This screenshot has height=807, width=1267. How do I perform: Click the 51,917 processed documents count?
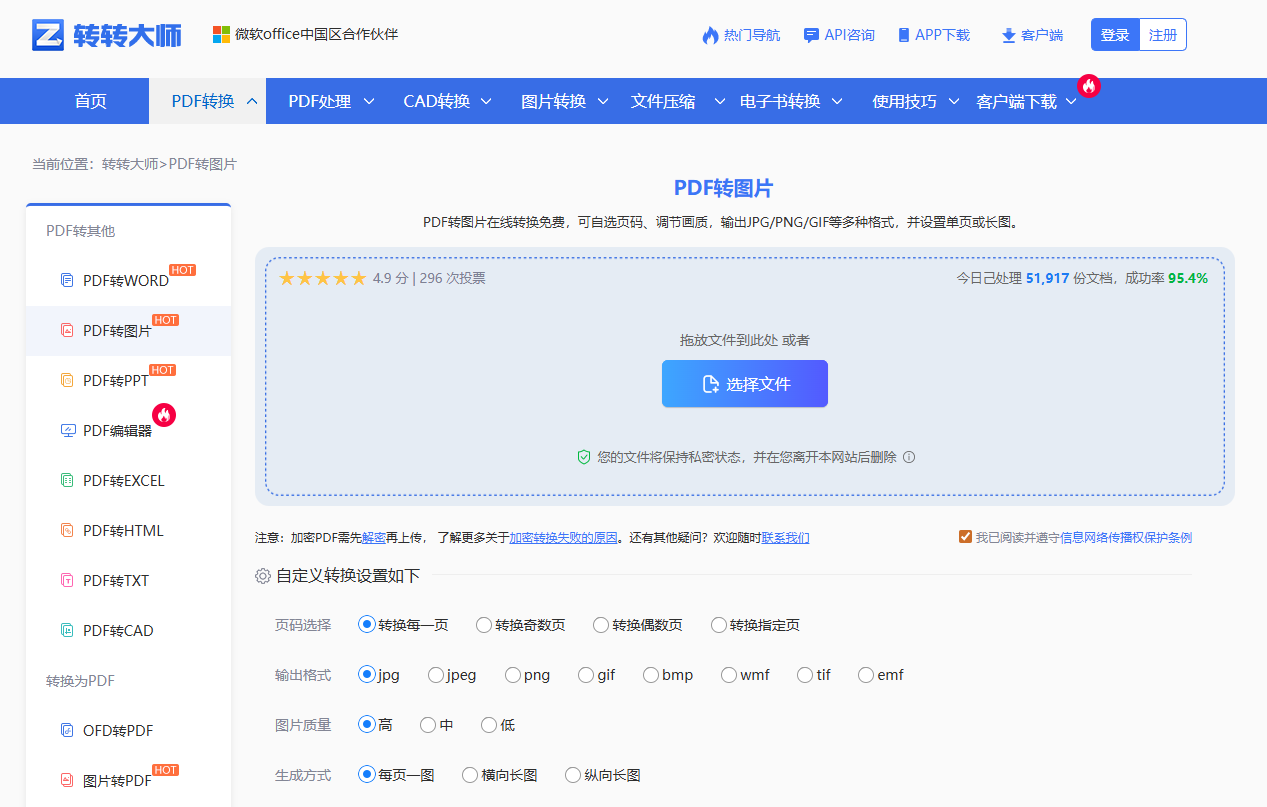1048,278
